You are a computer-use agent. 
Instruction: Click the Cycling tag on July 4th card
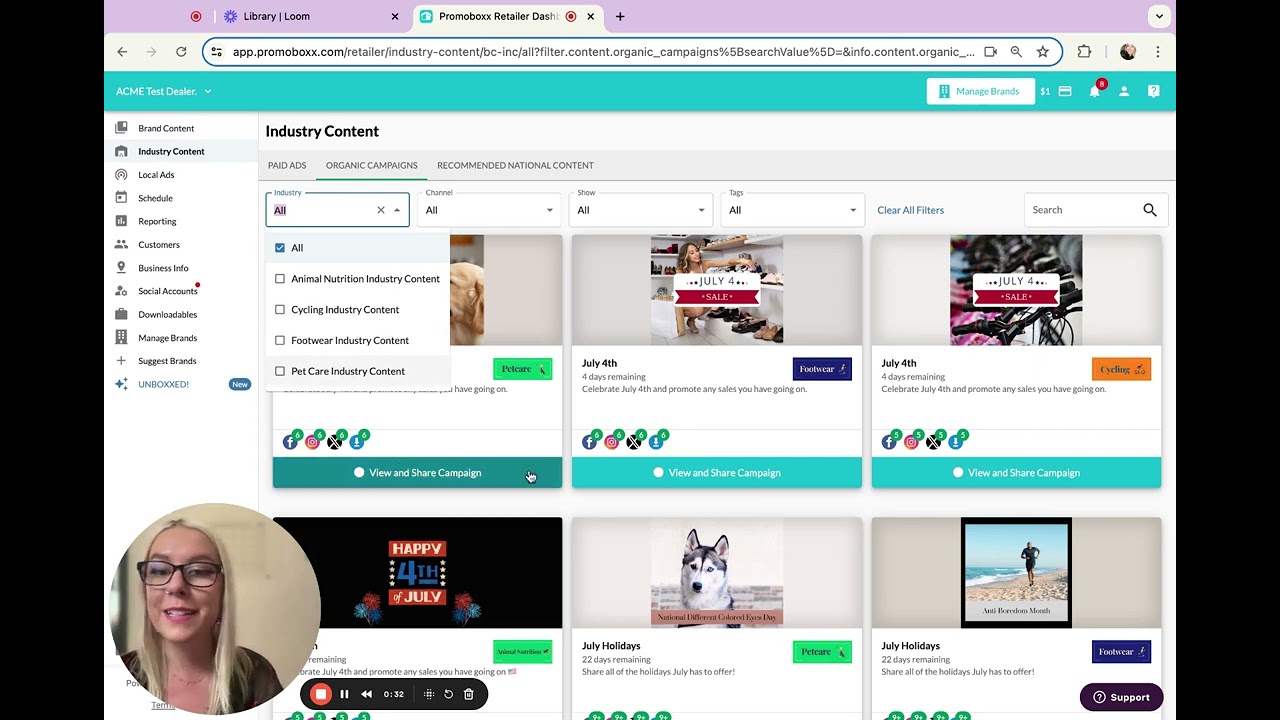point(1122,369)
